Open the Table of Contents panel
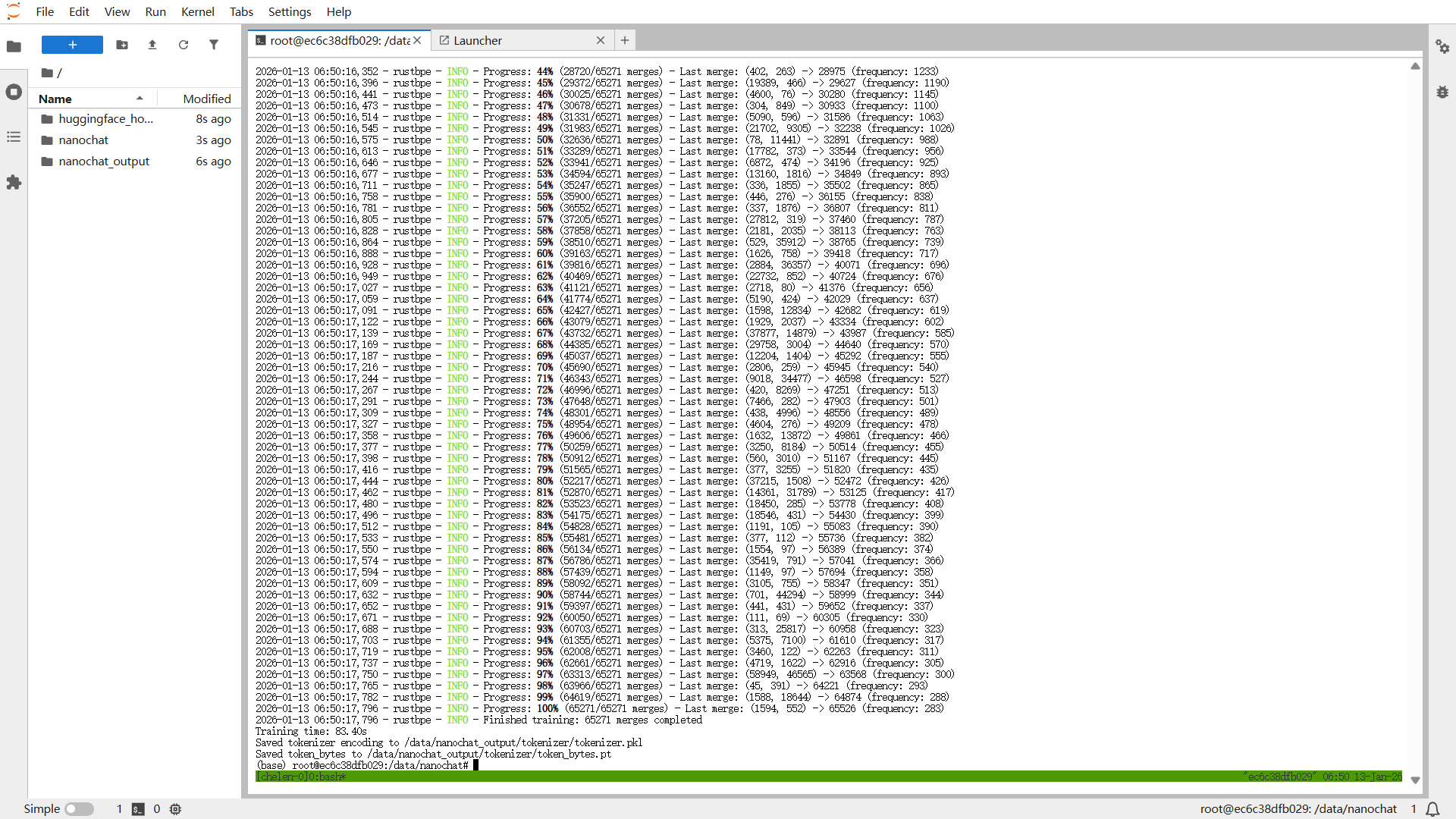The height and width of the screenshot is (819, 1456). 14,137
